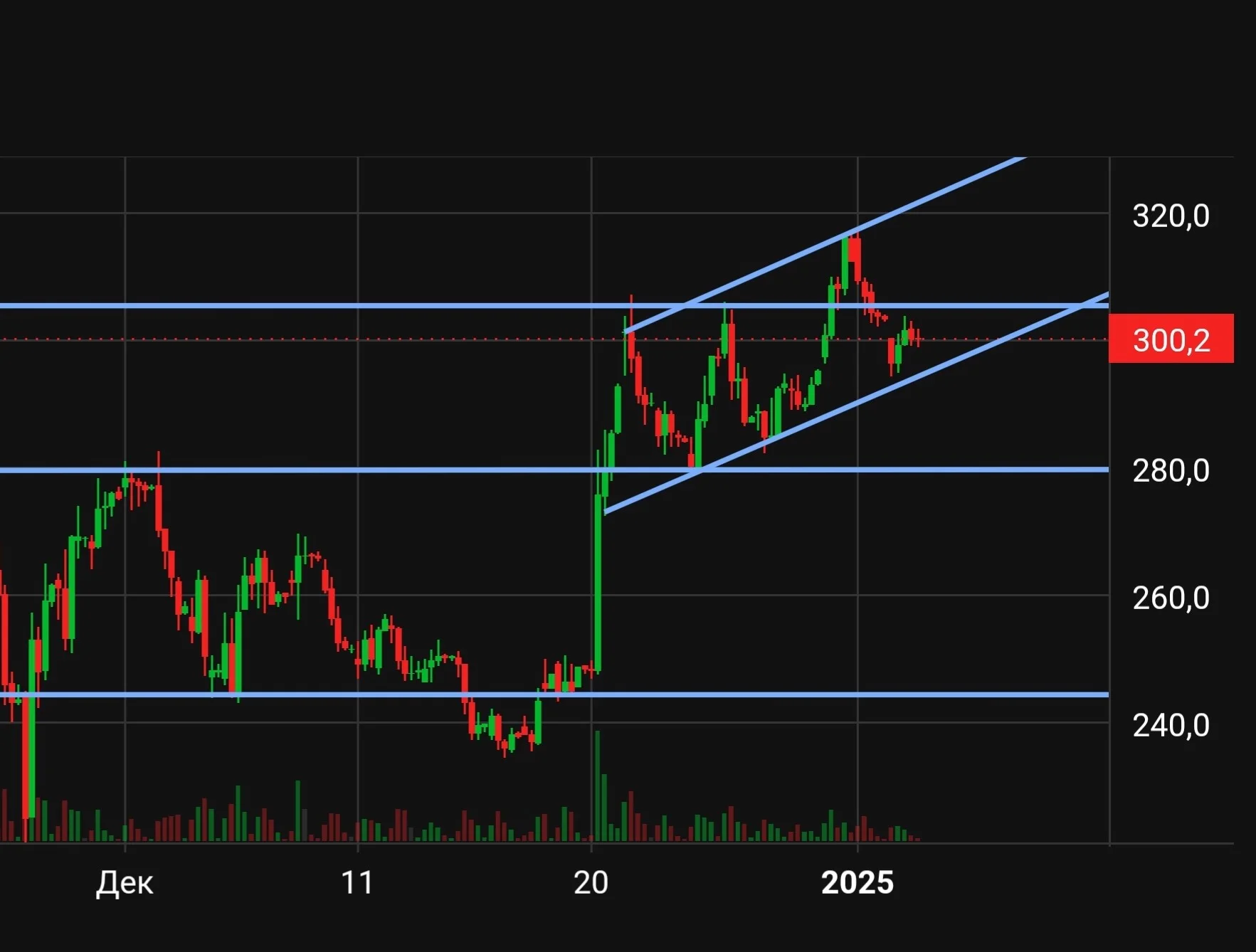
Task: Click the current price label 300,2
Action: pos(1171,339)
